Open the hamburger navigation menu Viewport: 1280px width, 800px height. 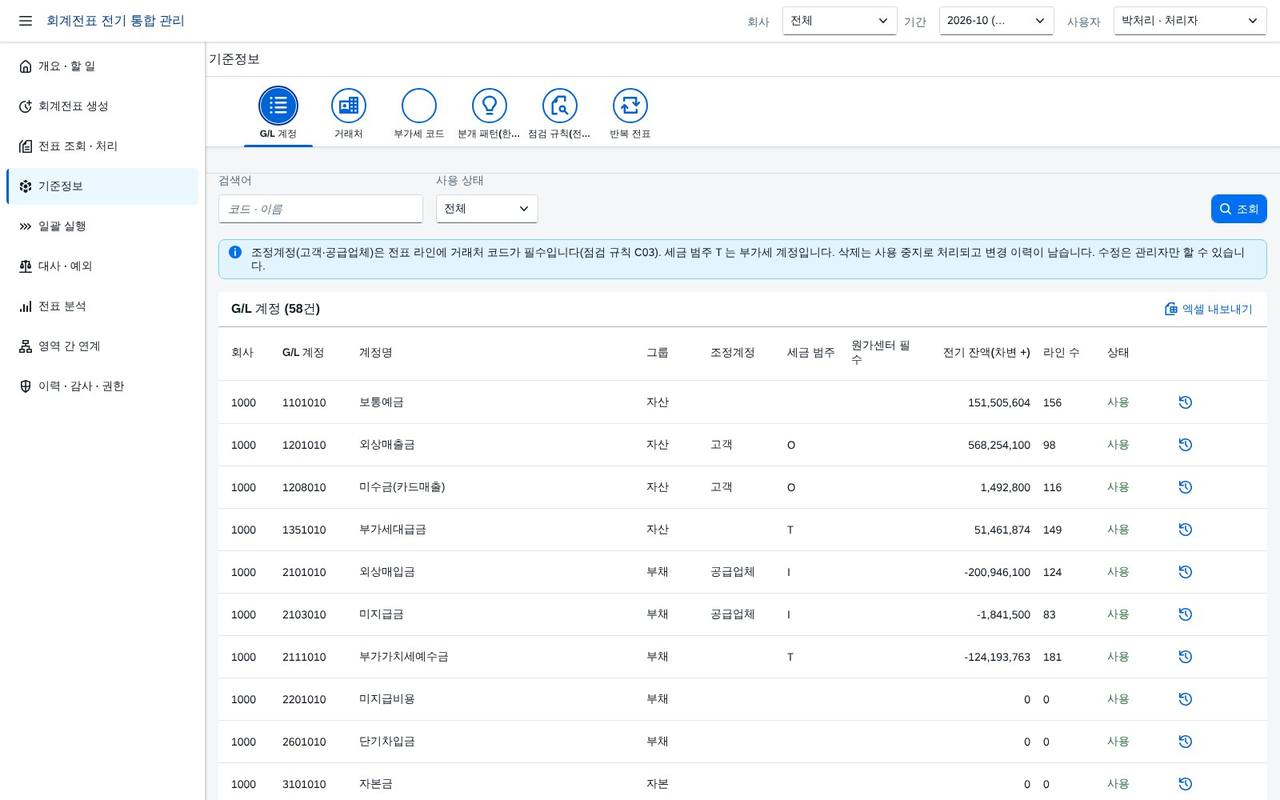(x=25, y=21)
